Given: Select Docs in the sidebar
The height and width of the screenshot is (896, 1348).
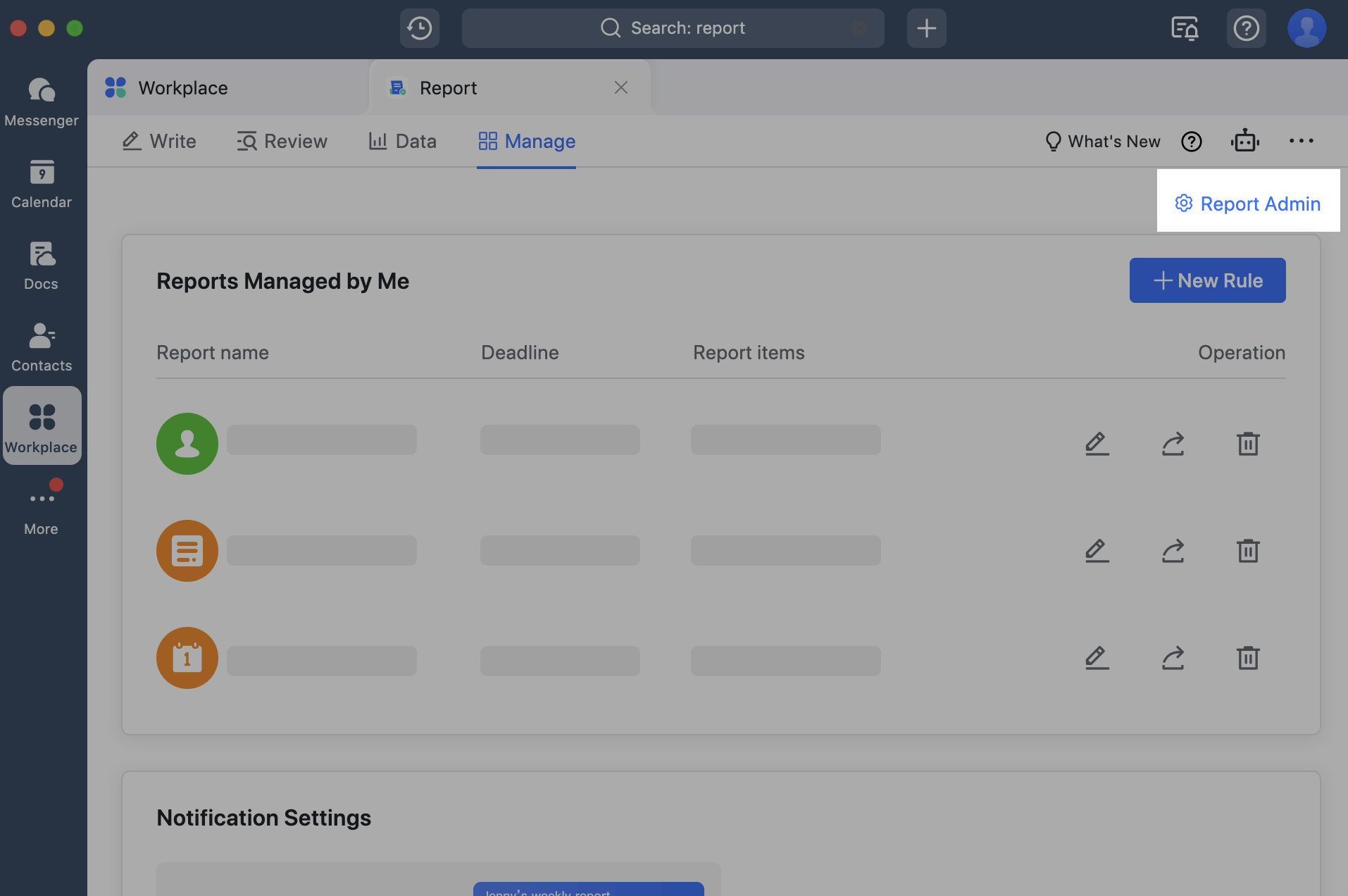Looking at the screenshot, I should [x=42, y=264].
